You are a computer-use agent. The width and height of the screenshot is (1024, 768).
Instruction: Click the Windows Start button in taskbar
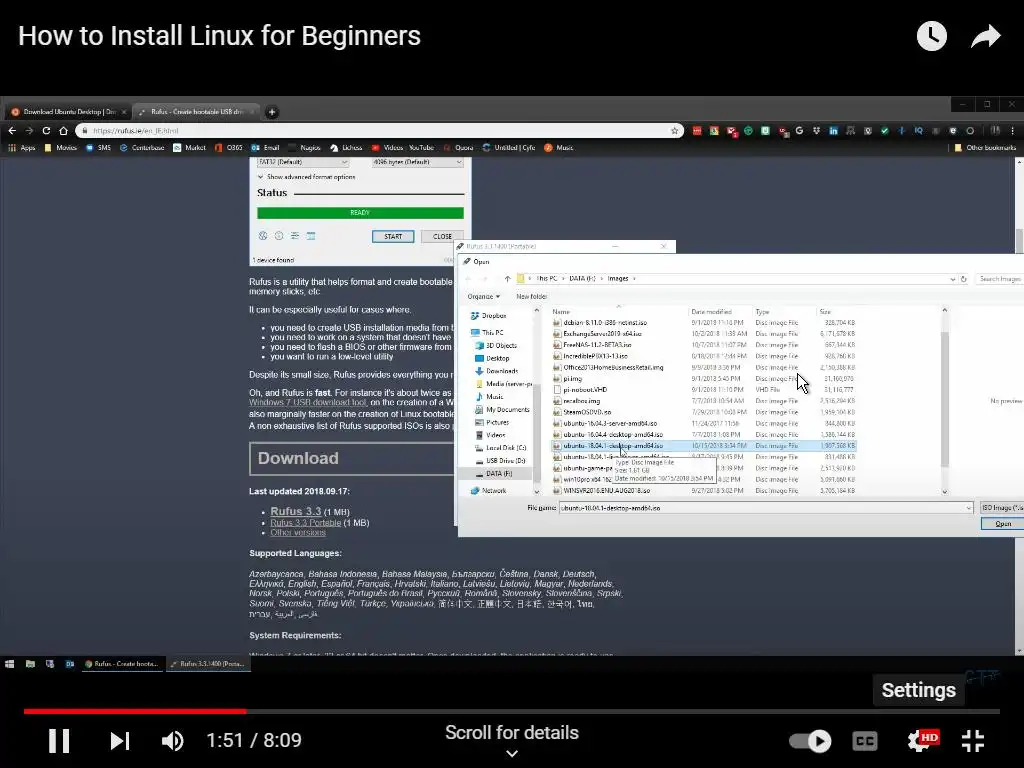(10, 664)
